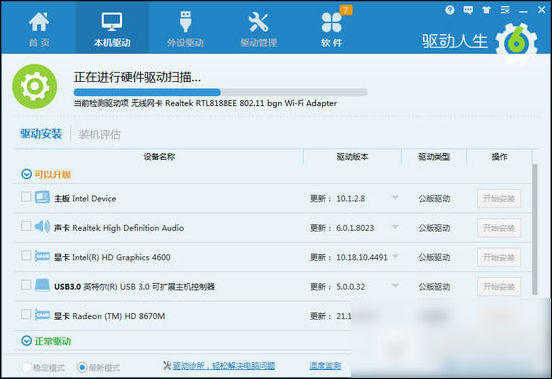Click wrench icon beside 驱动诊所 link
Image resolution: width=552 pixels, height=379 pixels.
(x=167, y=365)
